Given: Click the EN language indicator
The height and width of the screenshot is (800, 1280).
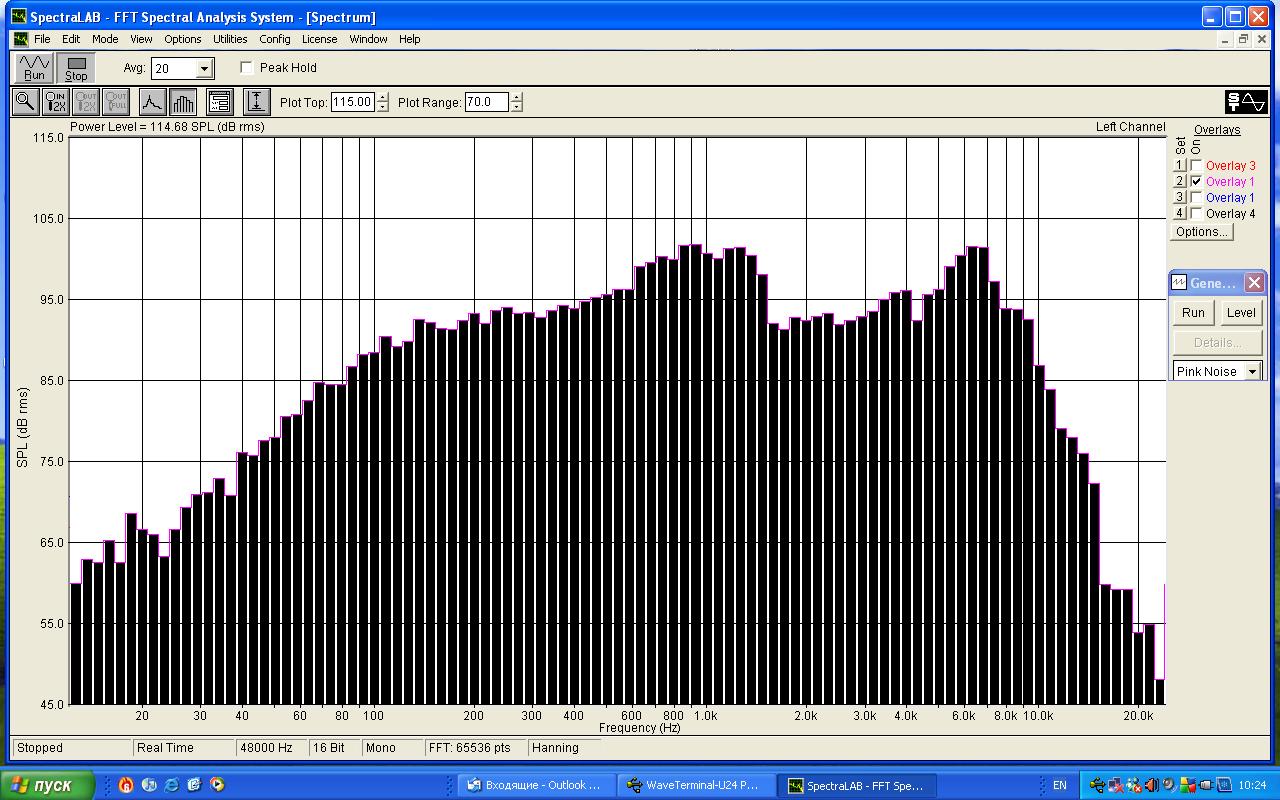Looking at the screenshot, I should click(x=1060, y=785).
